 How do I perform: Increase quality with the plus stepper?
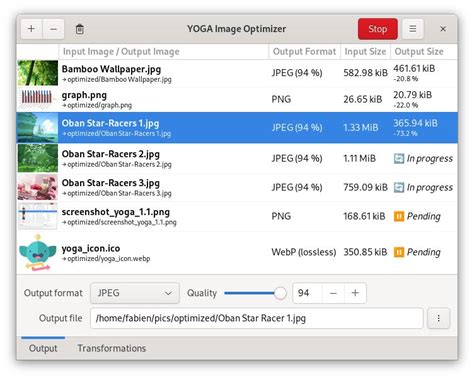pos(355,293)
